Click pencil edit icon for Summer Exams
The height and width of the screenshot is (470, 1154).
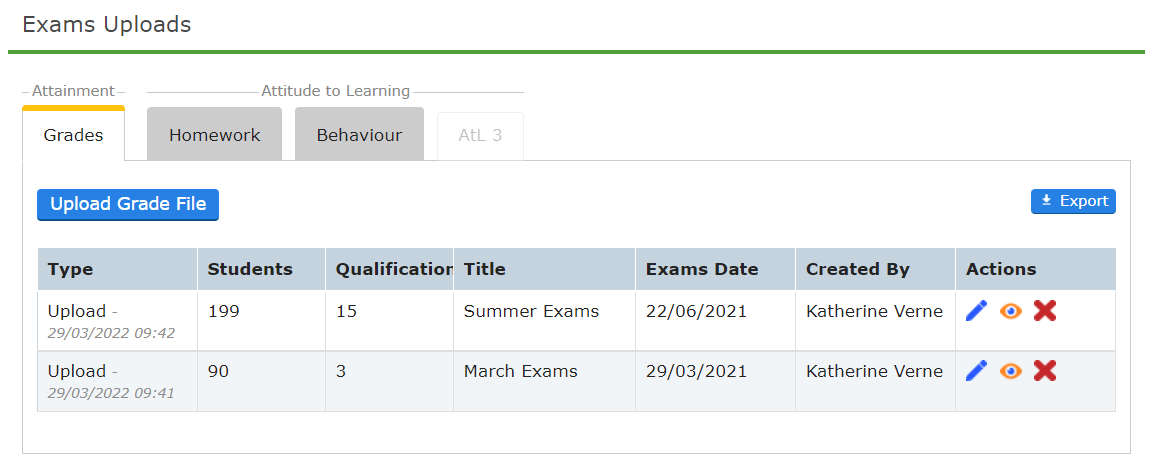(976, 311)
